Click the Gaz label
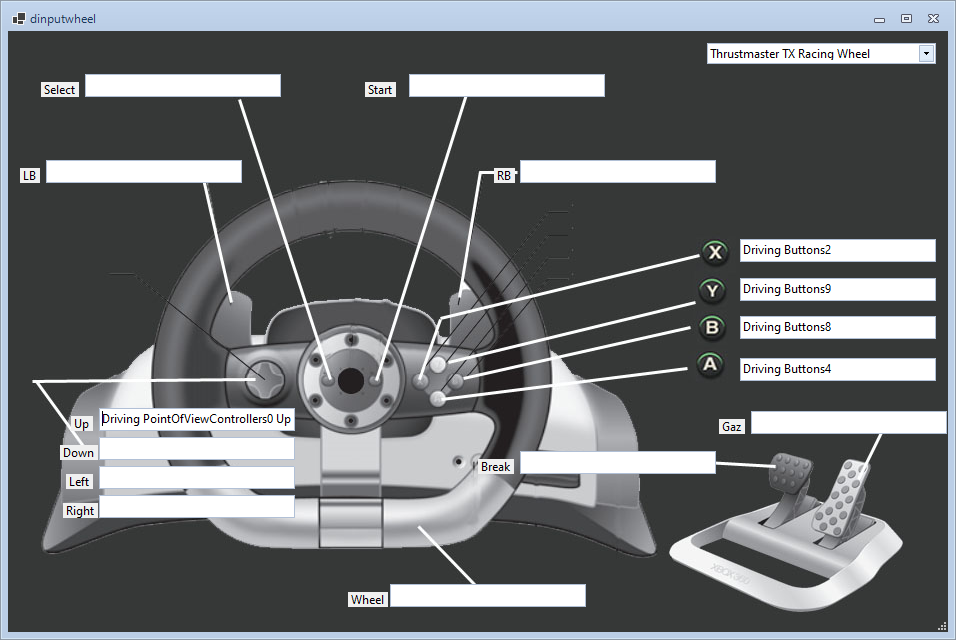This screenshot has width=956, height=640. 732,427
